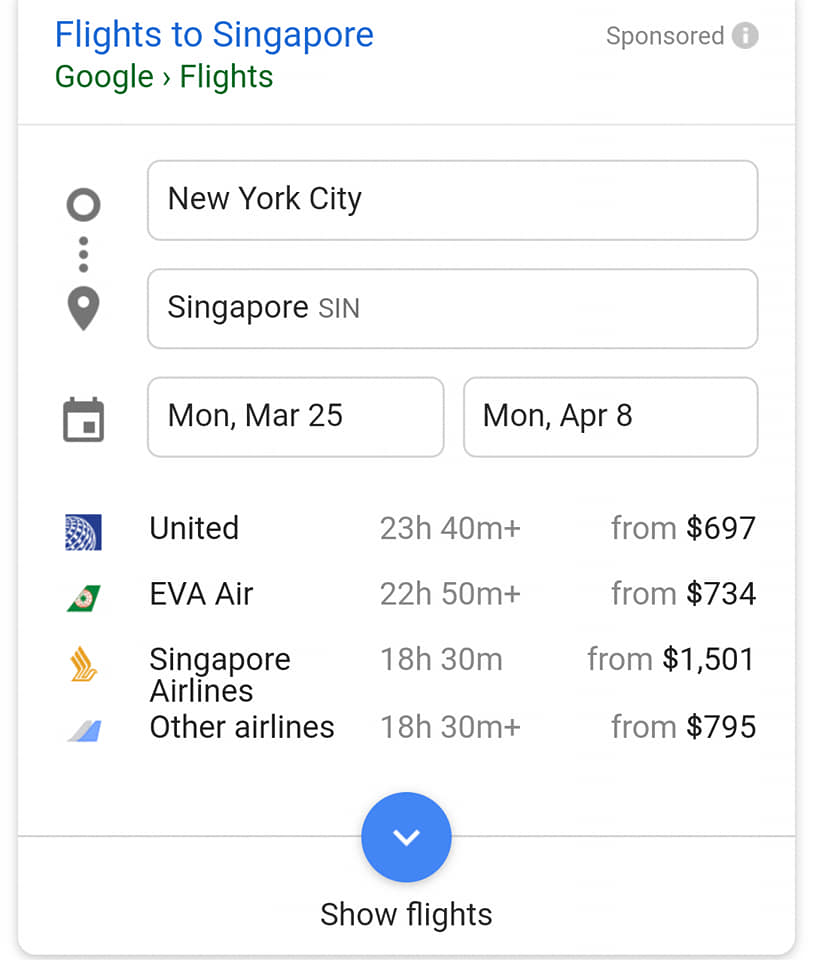Screen dimensions: 813x960
Task: Click the Show flights label
Action: click(406, 914)
